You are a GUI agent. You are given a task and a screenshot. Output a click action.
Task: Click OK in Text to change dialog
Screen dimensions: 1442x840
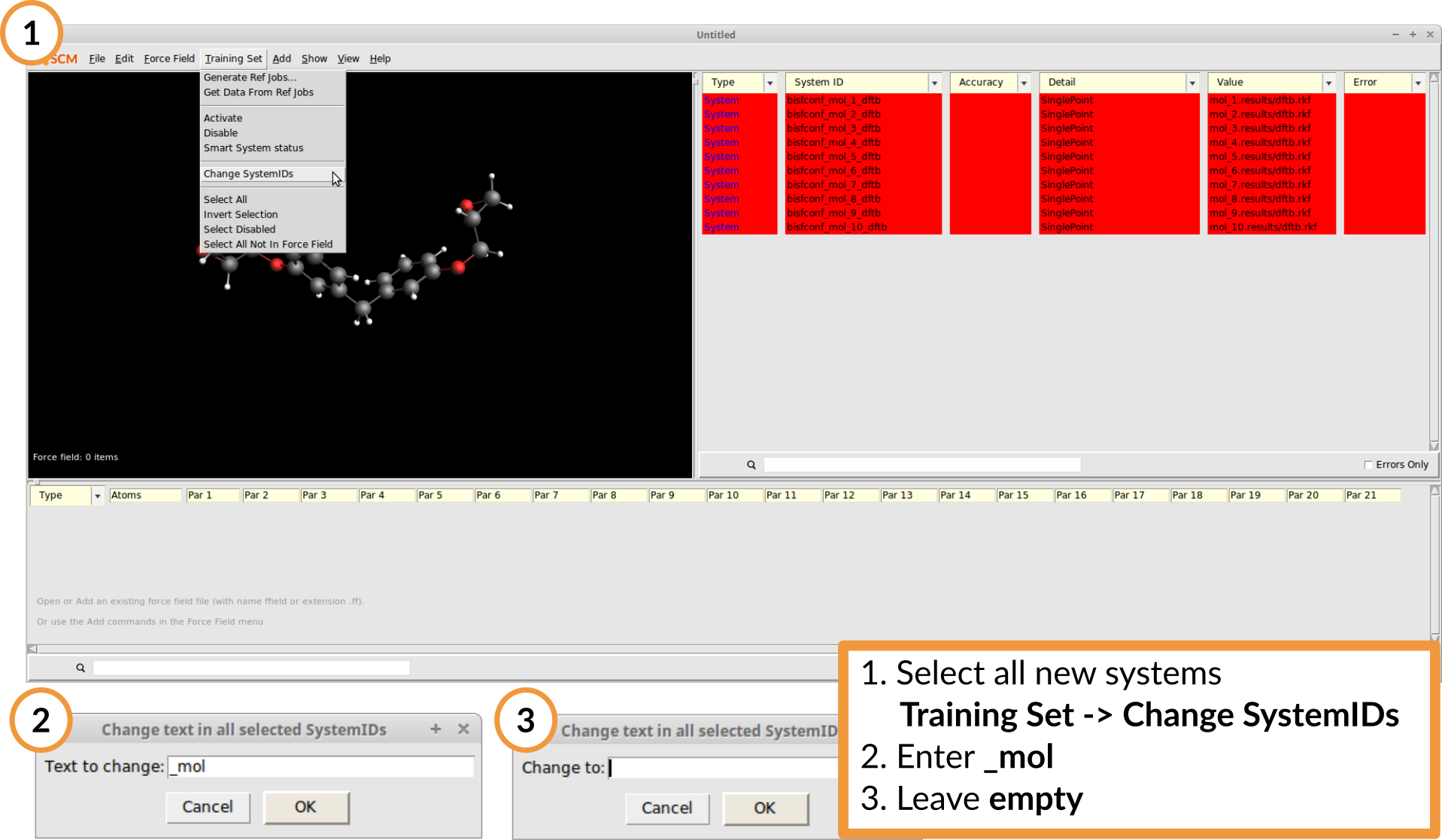(x=306, y=807)
